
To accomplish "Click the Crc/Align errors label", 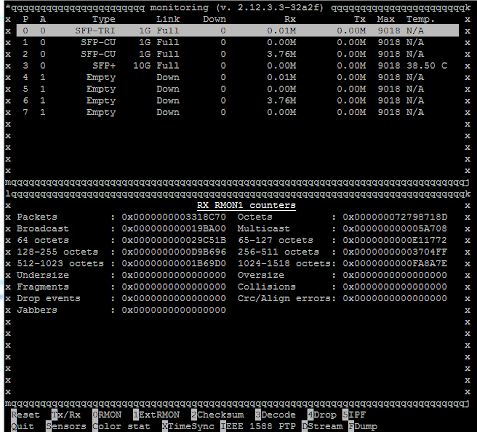I will click(x=284, y=299).
